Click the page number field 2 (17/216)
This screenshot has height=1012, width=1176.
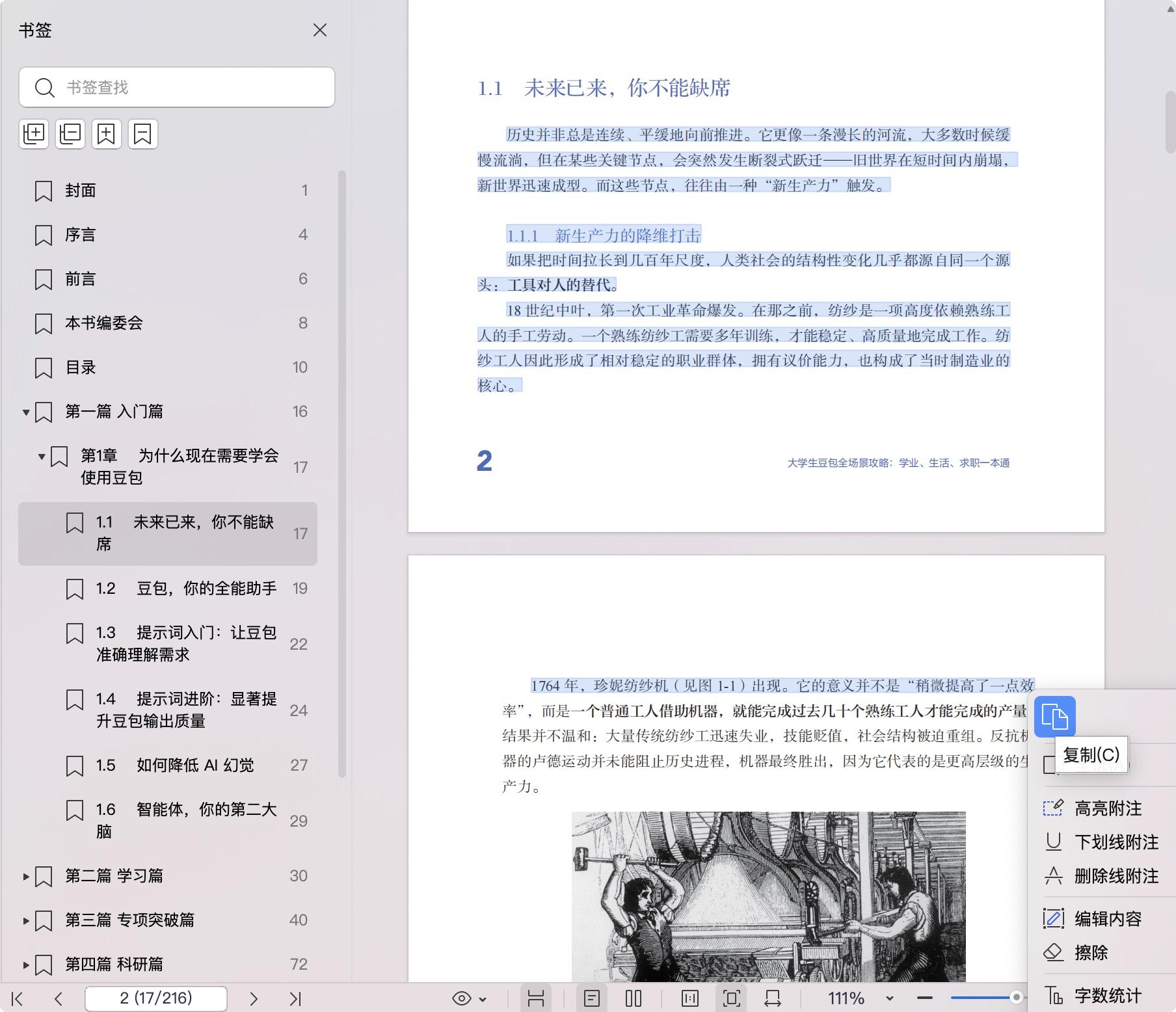(156, 998)
